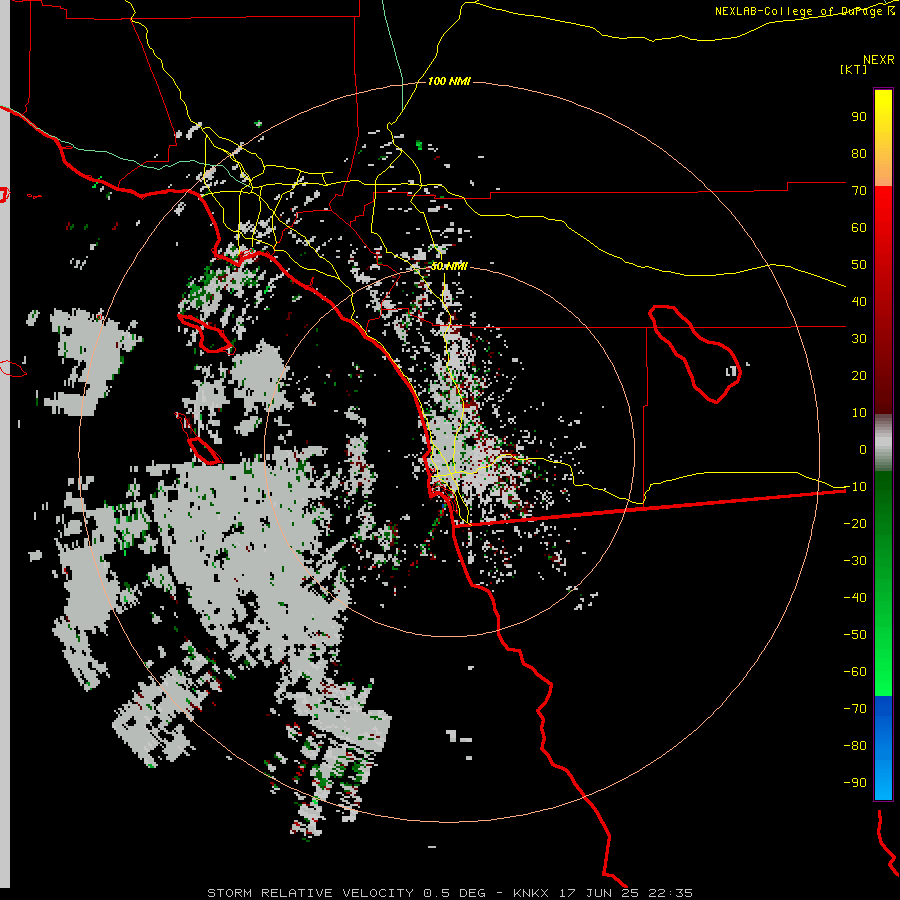Select the 10 value on the velocity scale
This screenshot has width=900, height=900.
point(859,413)
